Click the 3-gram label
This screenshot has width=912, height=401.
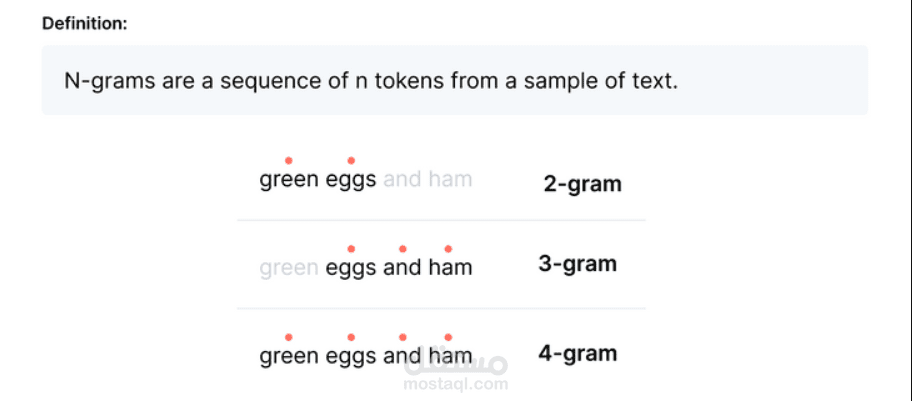click(578, 264)
